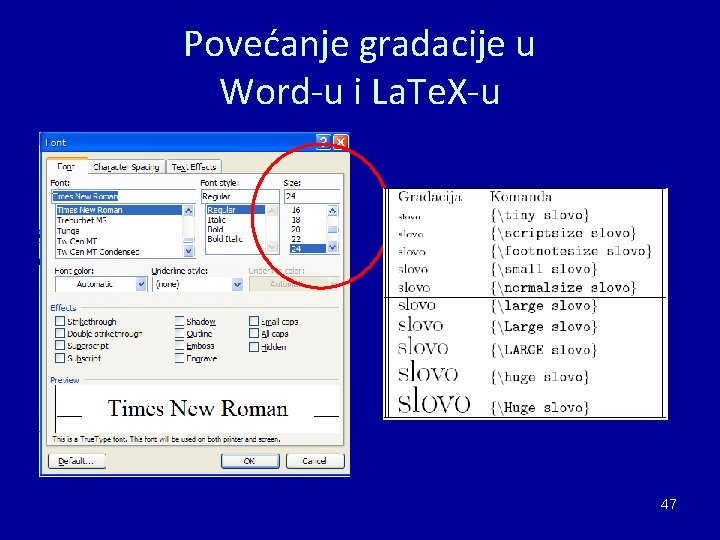Click the Default... button
Viewport: 720px width, 540px height.
pos(77,461)
